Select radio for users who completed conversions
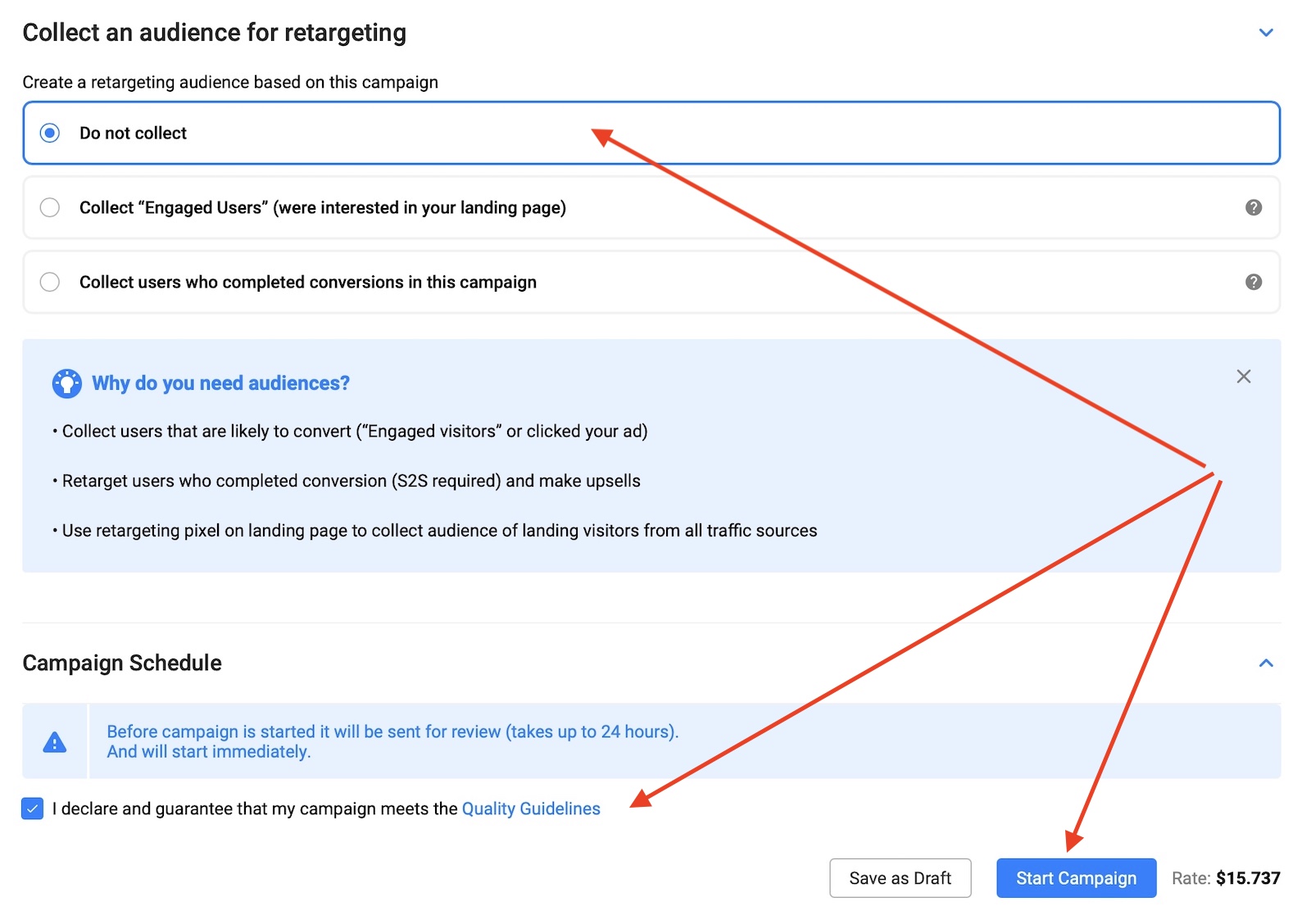The width and height of the screenshot is (1311, 924). pyautogui.click(x=50, y=282)
